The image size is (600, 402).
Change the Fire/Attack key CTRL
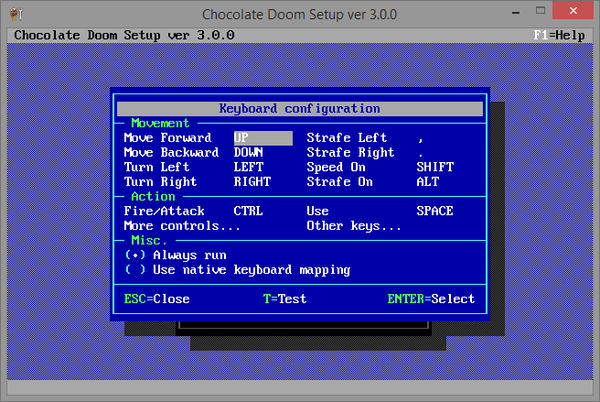[248, 211]
